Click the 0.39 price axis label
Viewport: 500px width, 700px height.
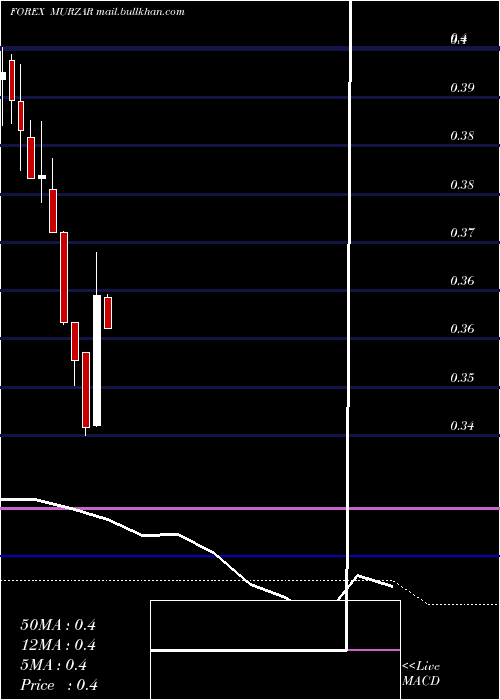click(x=462, y=88)
